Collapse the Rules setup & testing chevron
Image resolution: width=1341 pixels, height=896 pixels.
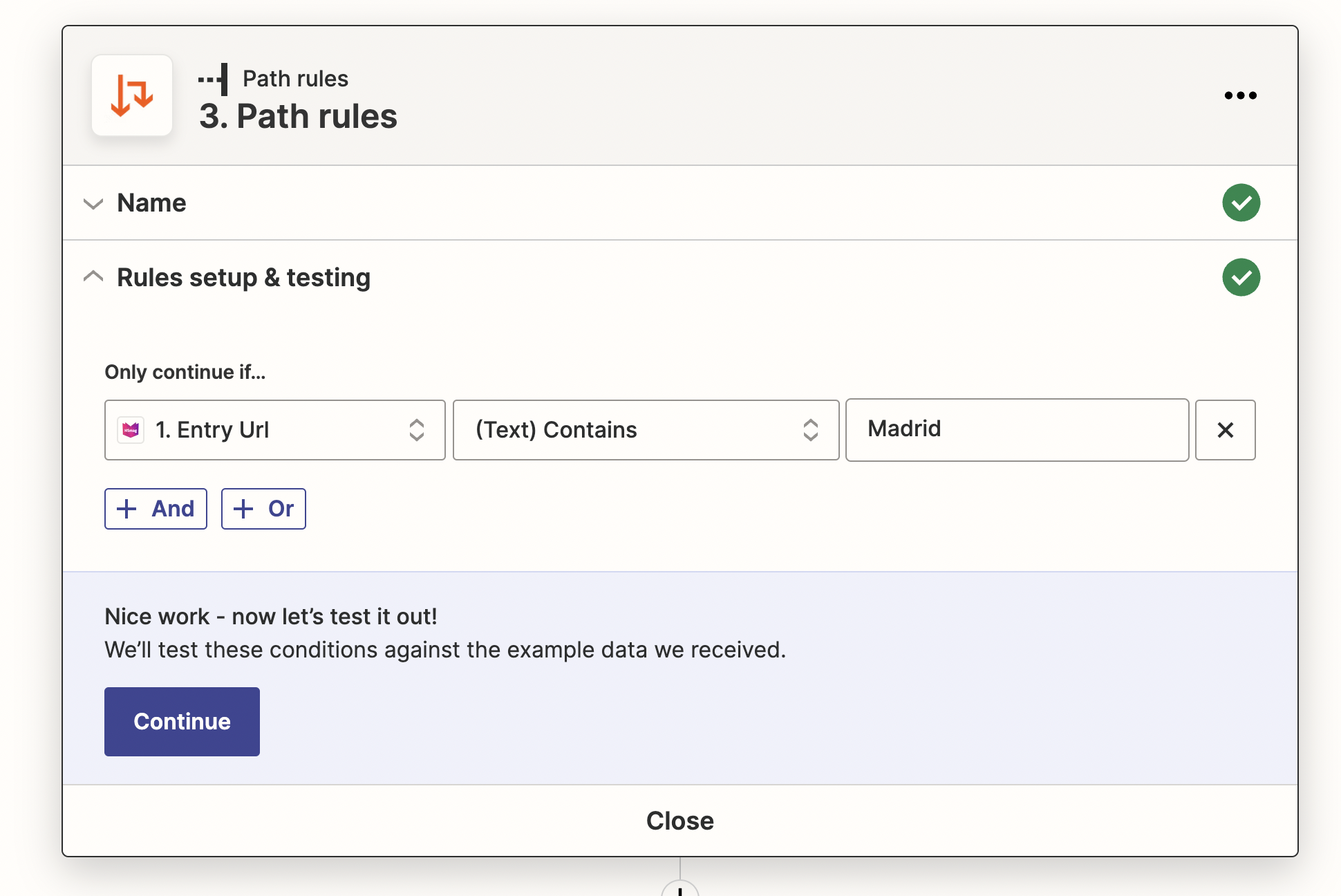(x=93, y=277)
